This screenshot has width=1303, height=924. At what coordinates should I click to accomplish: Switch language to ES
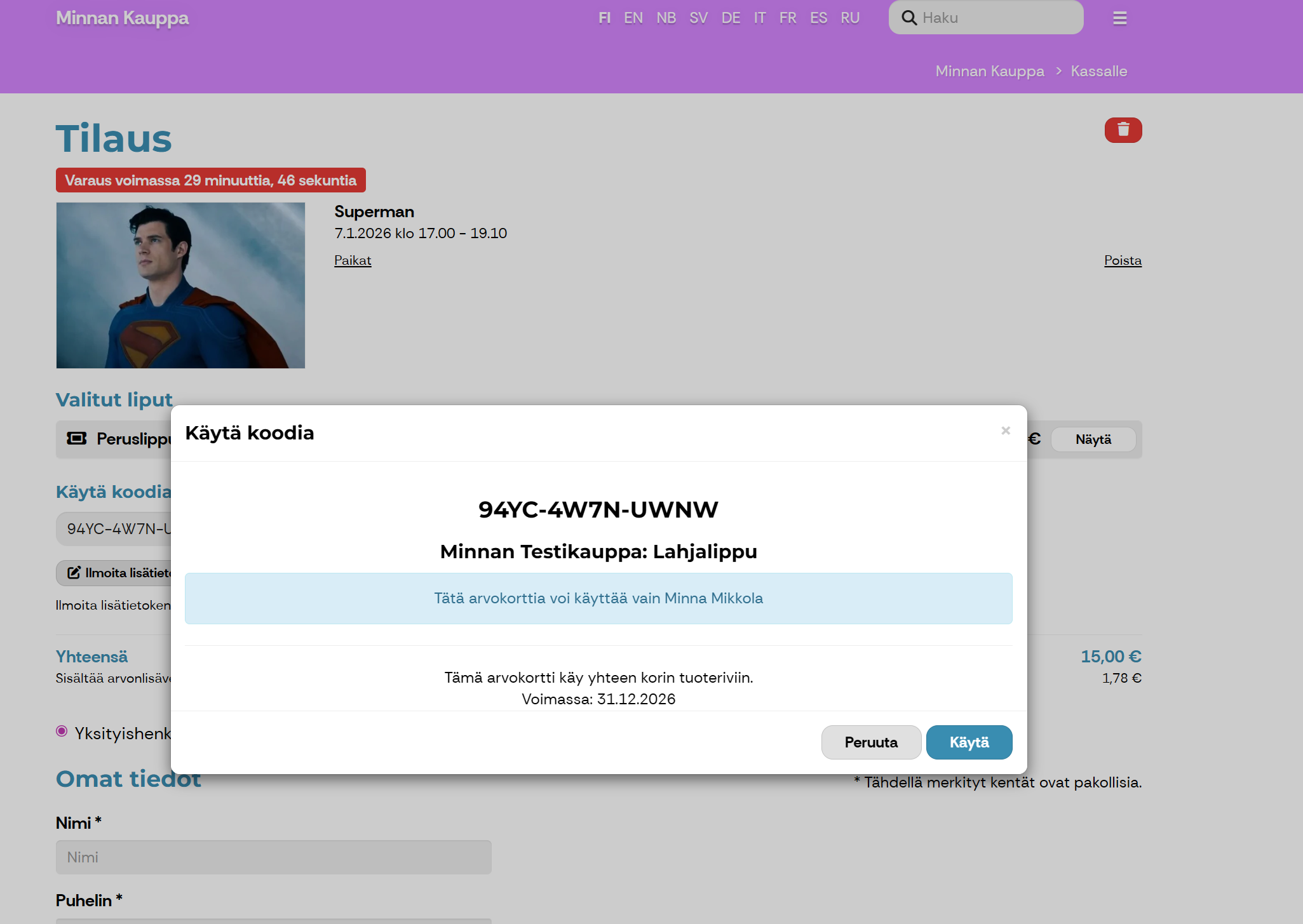click(818, 18)
